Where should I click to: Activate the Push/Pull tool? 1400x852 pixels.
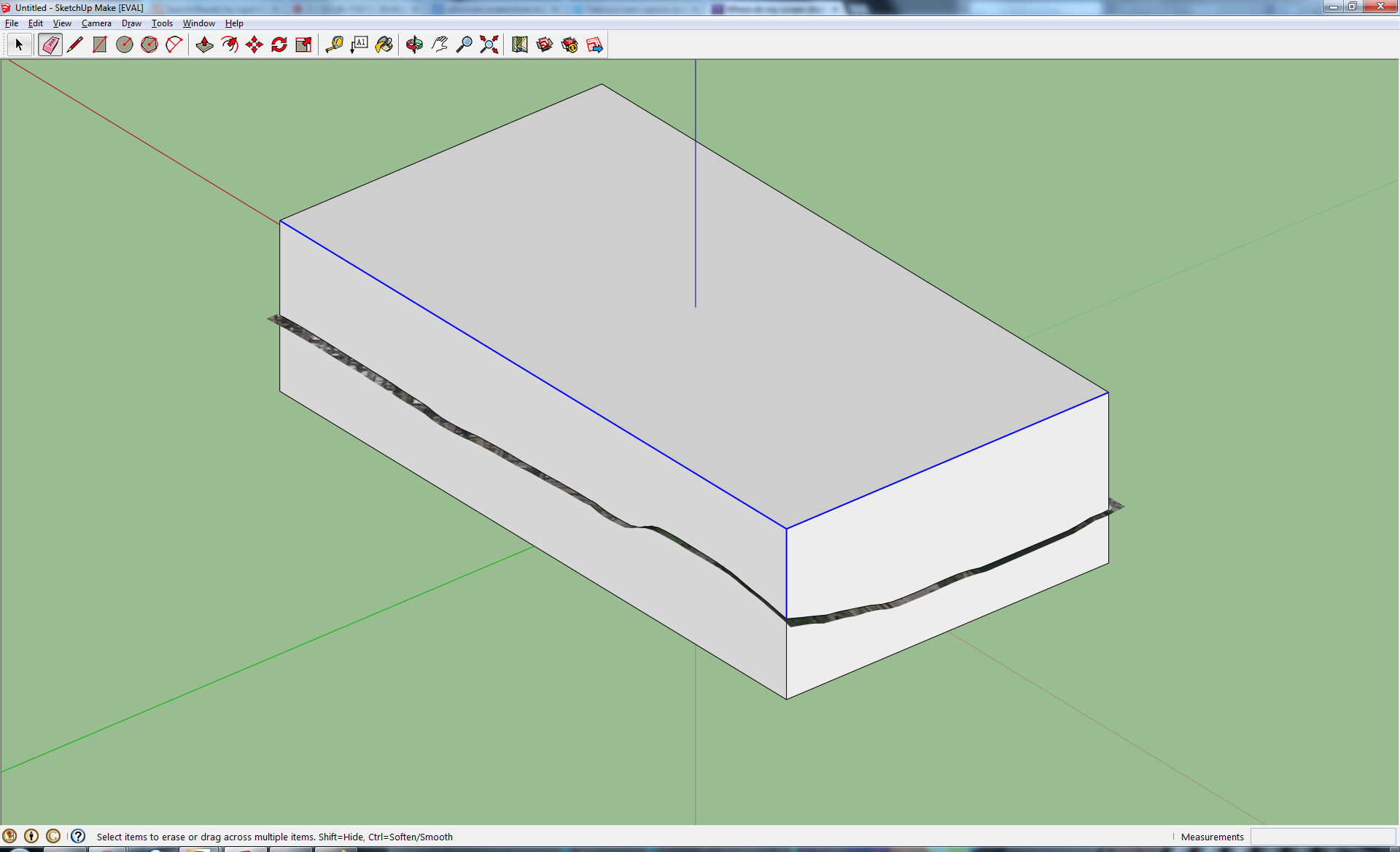205,45
